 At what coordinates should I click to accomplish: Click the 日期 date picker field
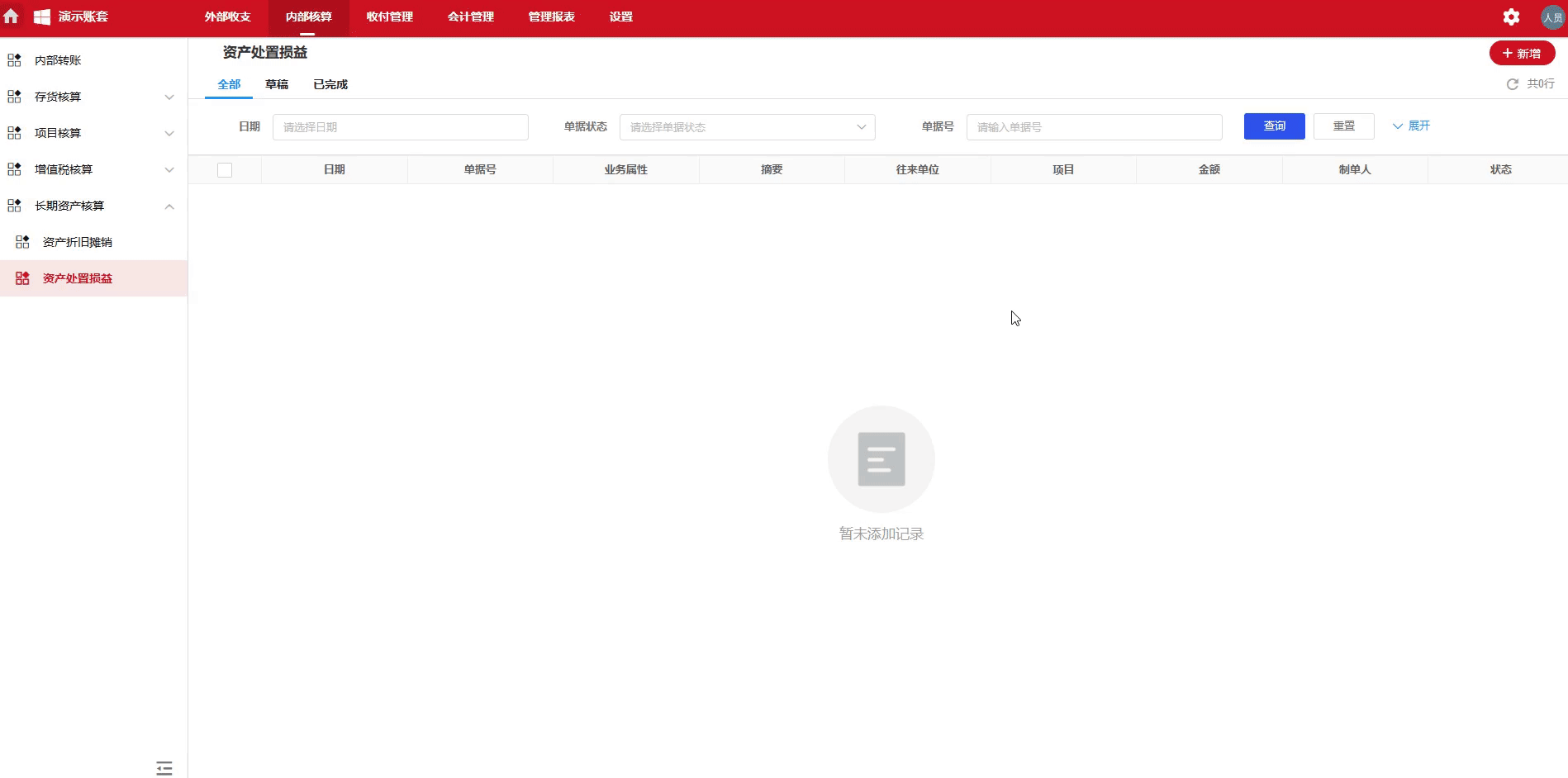click(x=400, y=126)
